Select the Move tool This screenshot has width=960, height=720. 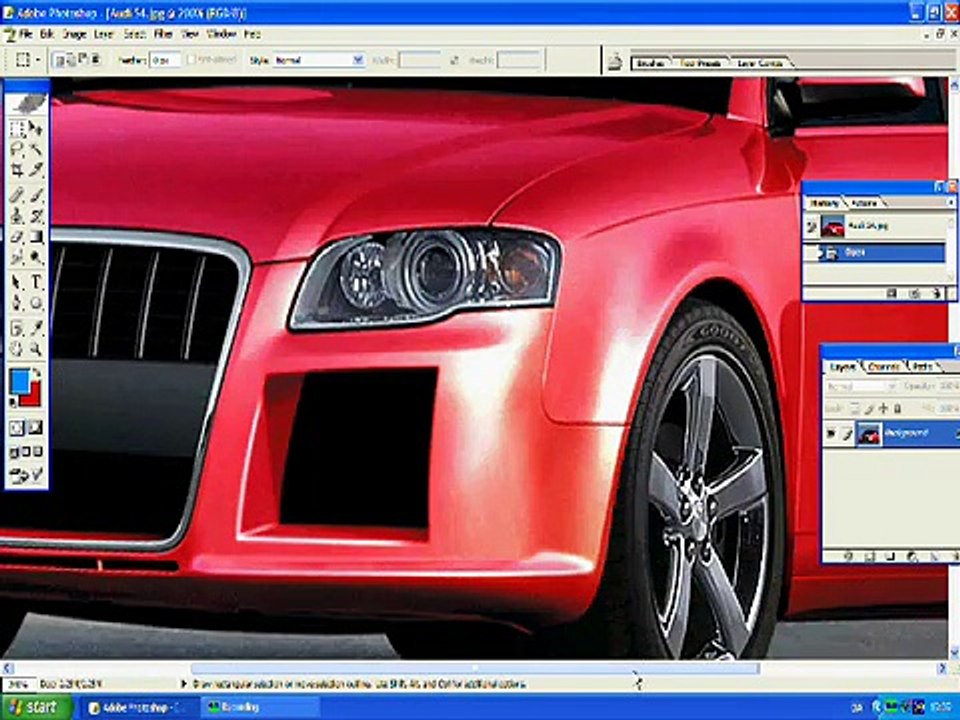click(x=36, y=129)
